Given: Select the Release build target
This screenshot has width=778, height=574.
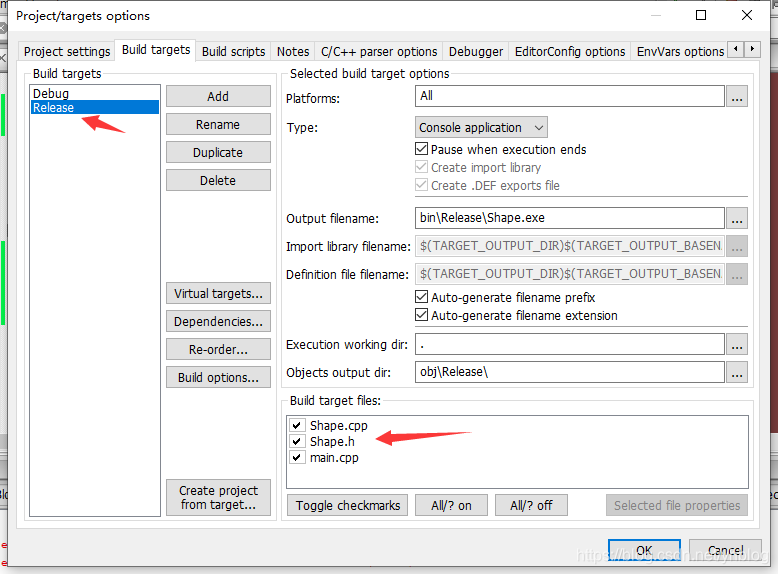Looking at the screenshot, I should pos(95,108).
